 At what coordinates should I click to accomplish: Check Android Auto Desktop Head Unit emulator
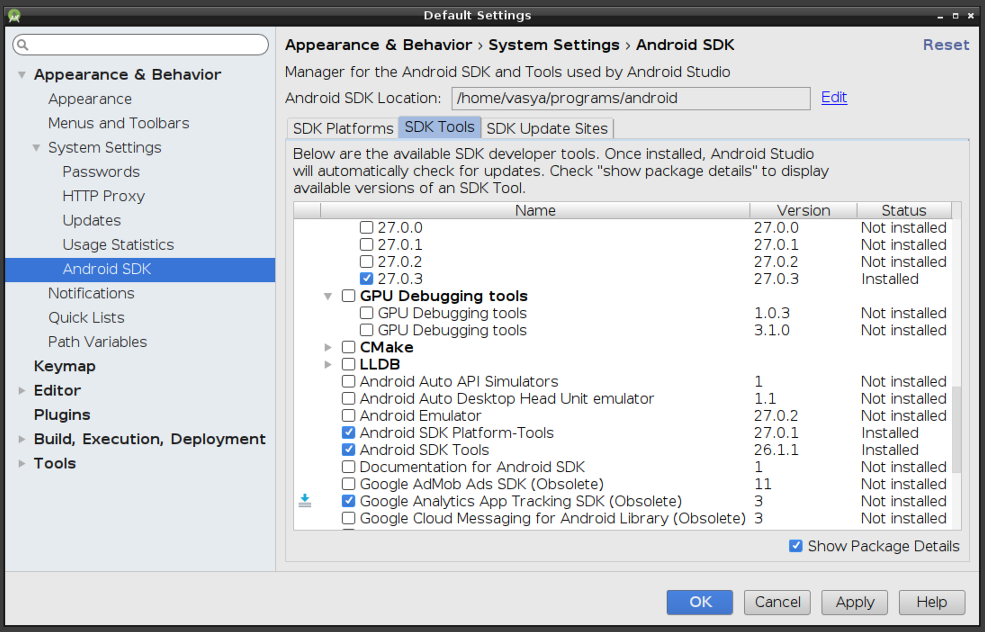click(x=349, y=398)
